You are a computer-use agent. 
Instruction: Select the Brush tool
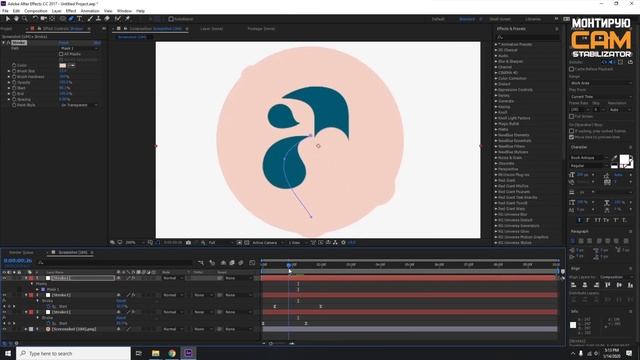pyautogui.click(x=90, y=19)
